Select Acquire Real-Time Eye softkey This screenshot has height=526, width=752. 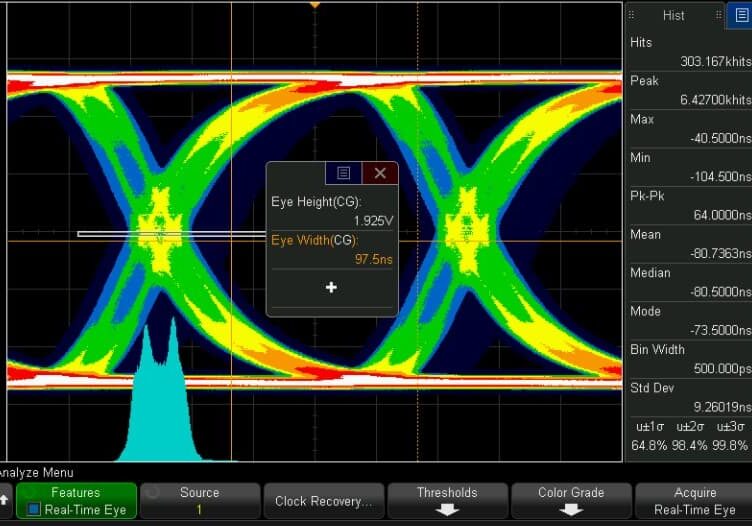(694, 501)
